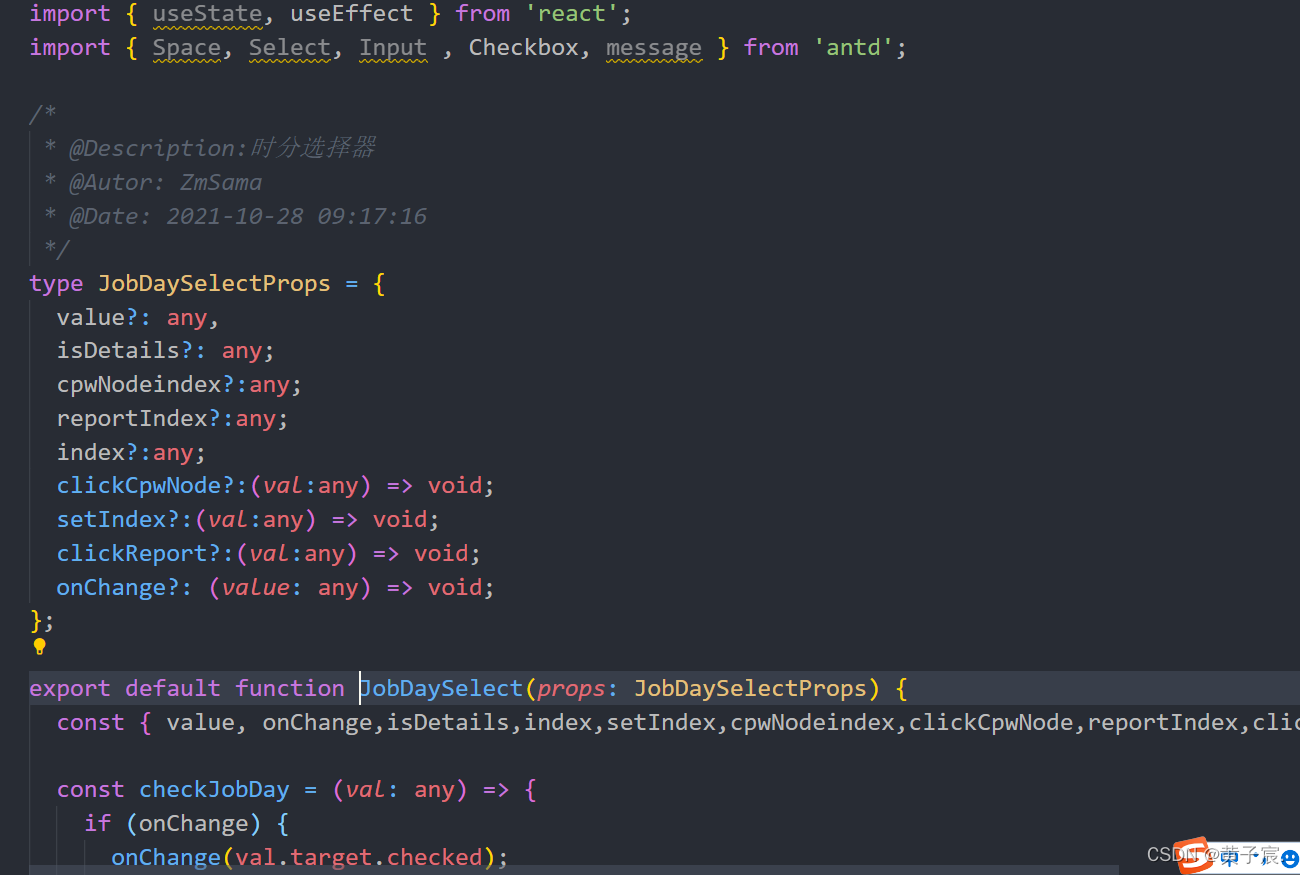1300x875 pixels.
Task: Click 'cpwNodeindex' in the destructuring line
Action: 812,723
